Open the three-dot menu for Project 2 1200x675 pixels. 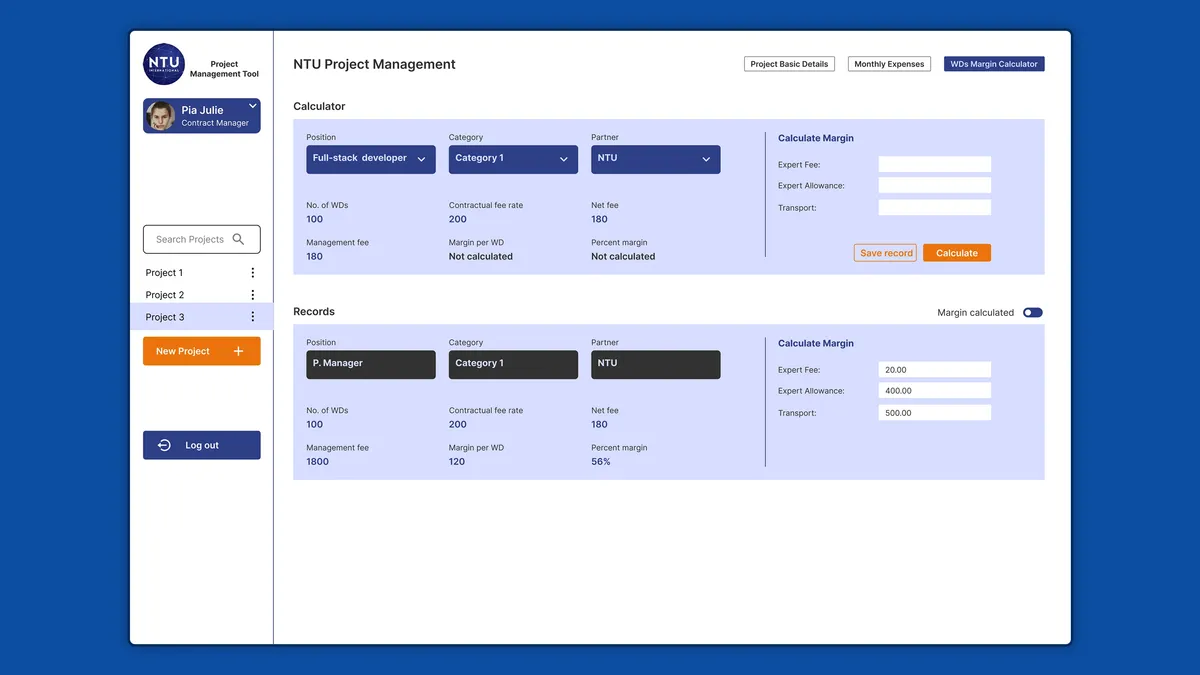pos(252,295)
